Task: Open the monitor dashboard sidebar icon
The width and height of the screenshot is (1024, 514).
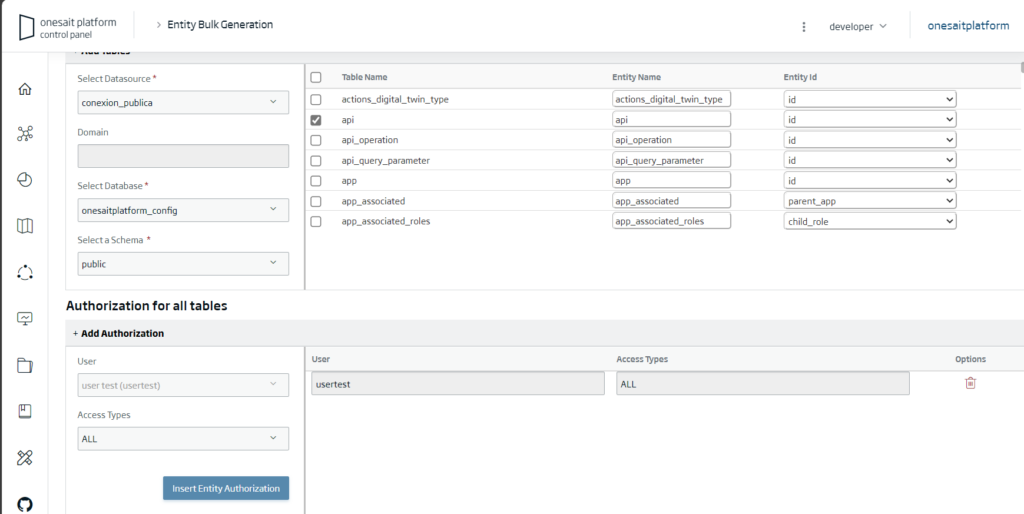Action: coord(25,319)
